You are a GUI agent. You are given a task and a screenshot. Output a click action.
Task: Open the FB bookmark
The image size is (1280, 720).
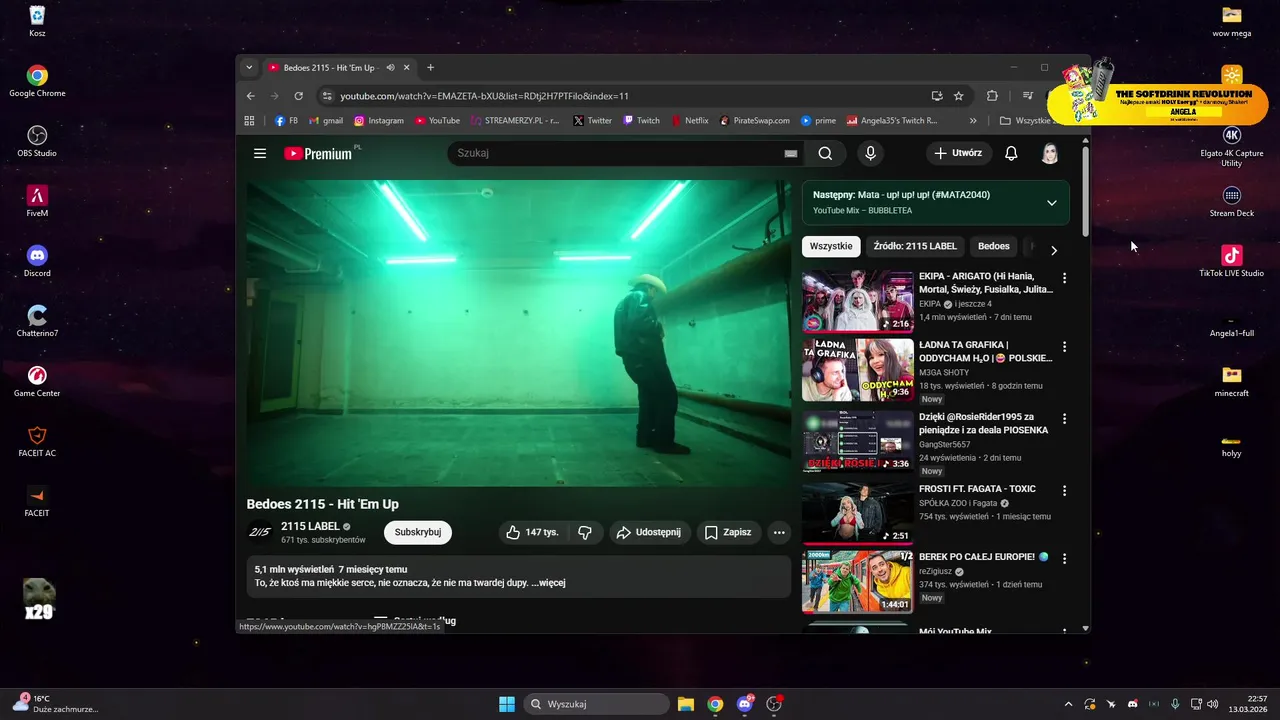[x=286, y=121]
